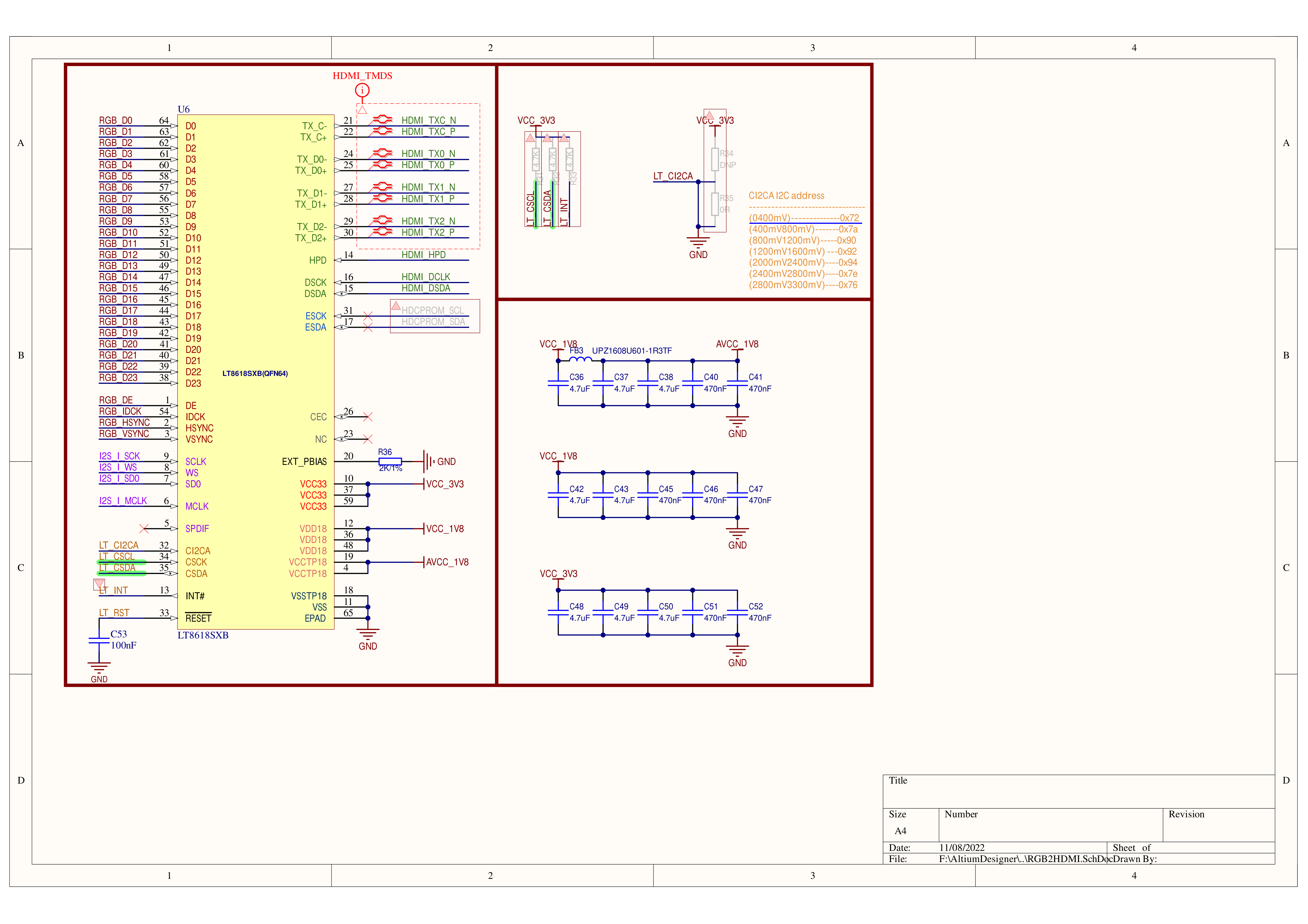1308x924 pixels.
Task: Click the HDMI_TMDS info directive circle icon
Action: click(x=362, y=90)
